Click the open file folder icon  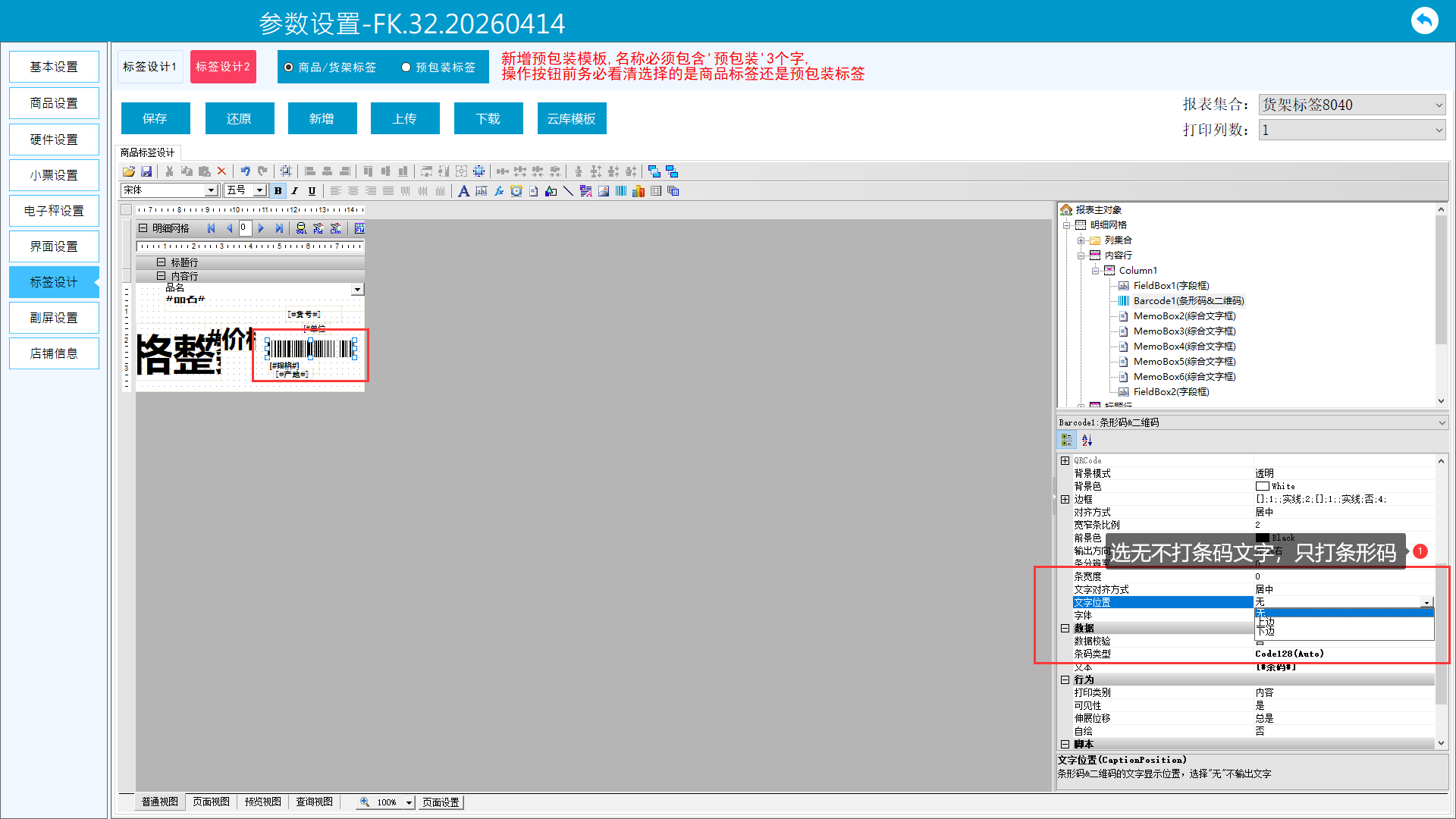pos(129,171)
